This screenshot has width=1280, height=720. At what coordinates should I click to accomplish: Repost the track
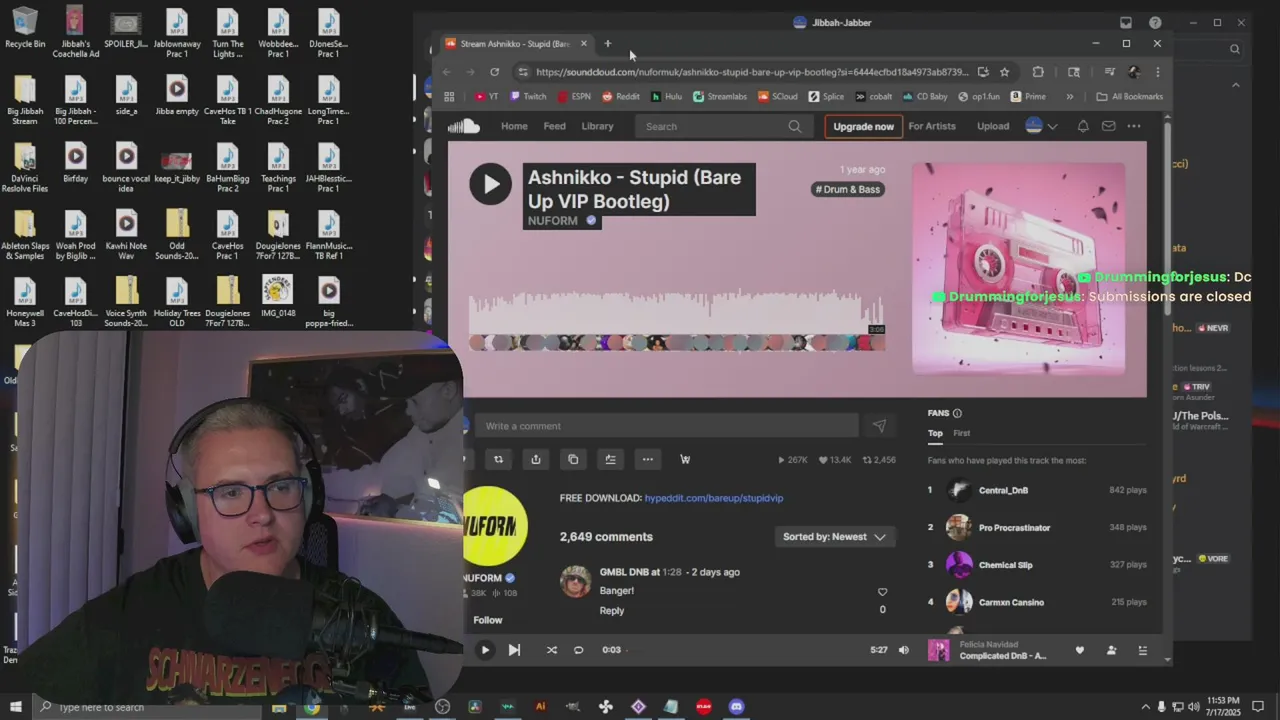(x=498, y=459)
